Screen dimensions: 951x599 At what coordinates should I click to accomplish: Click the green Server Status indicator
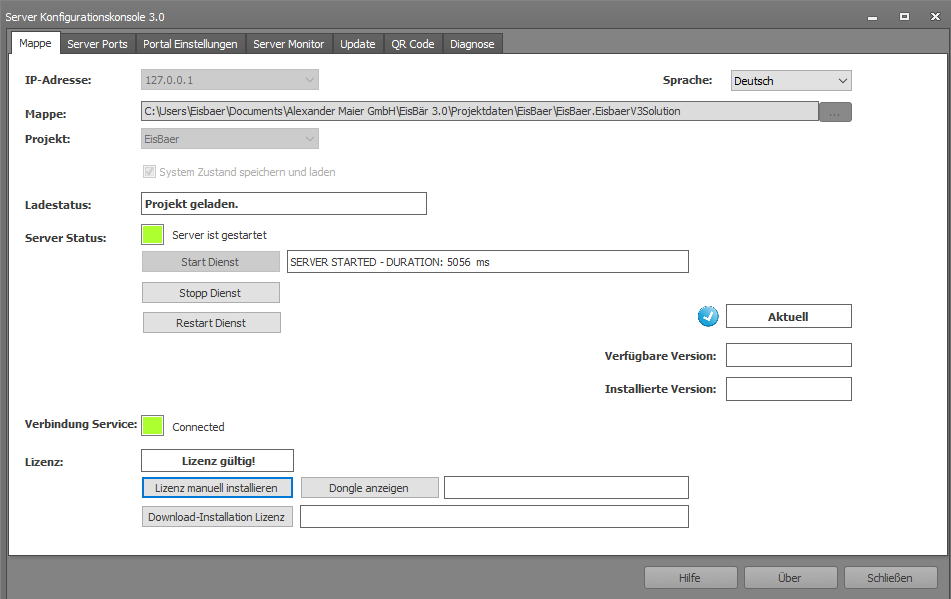[x=152, y=235]
